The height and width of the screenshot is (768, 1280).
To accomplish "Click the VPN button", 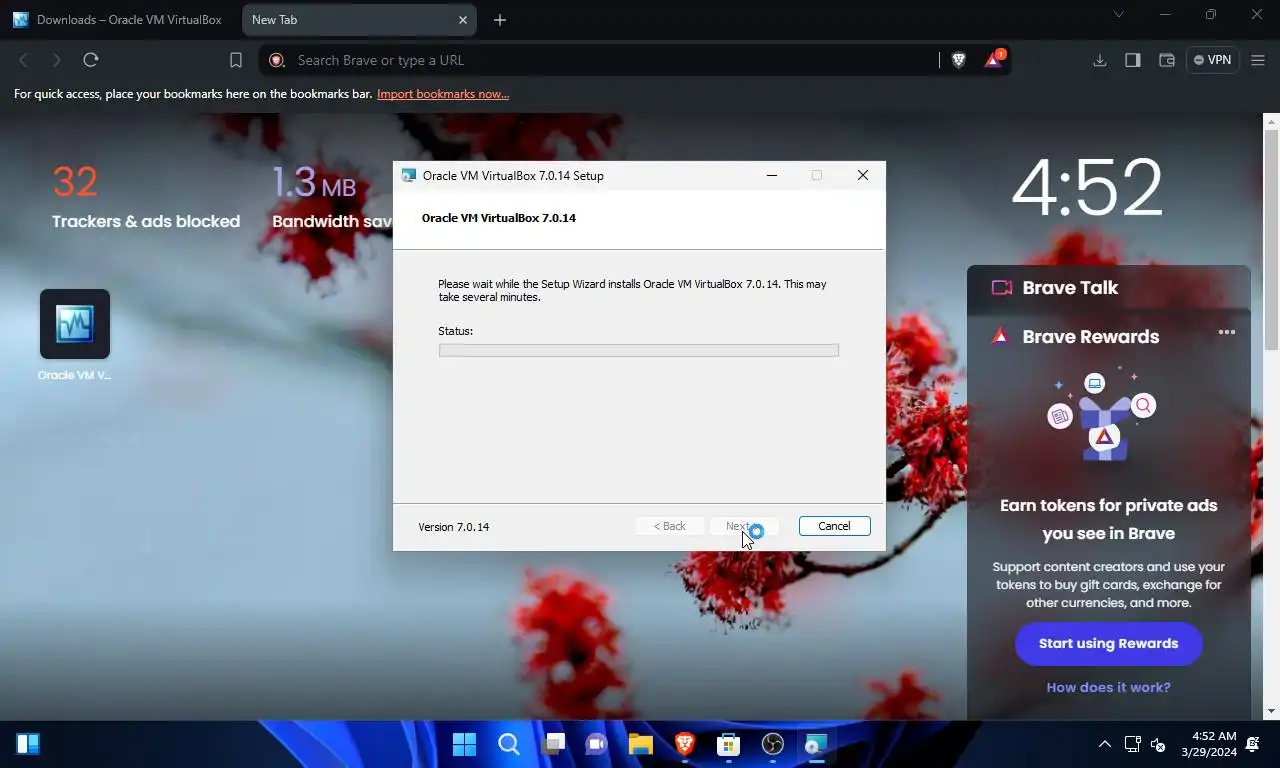I will click(x=1212, y=60).
